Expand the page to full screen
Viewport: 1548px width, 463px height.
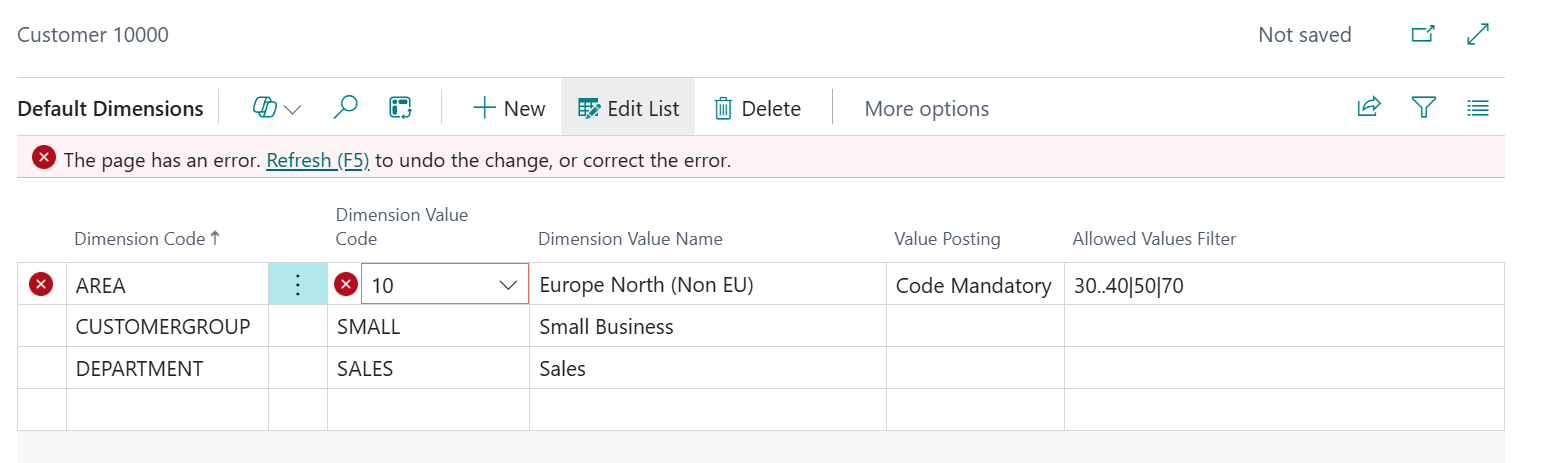pos(1478,34)
